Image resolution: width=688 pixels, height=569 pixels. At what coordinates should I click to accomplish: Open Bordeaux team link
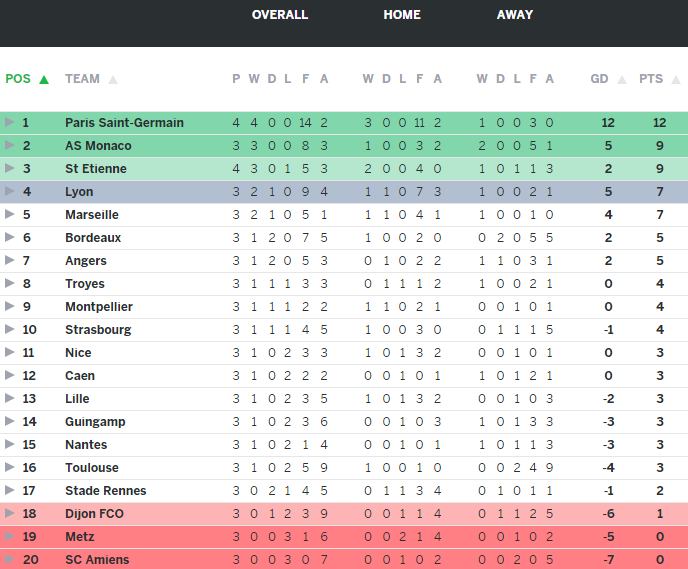93,238
